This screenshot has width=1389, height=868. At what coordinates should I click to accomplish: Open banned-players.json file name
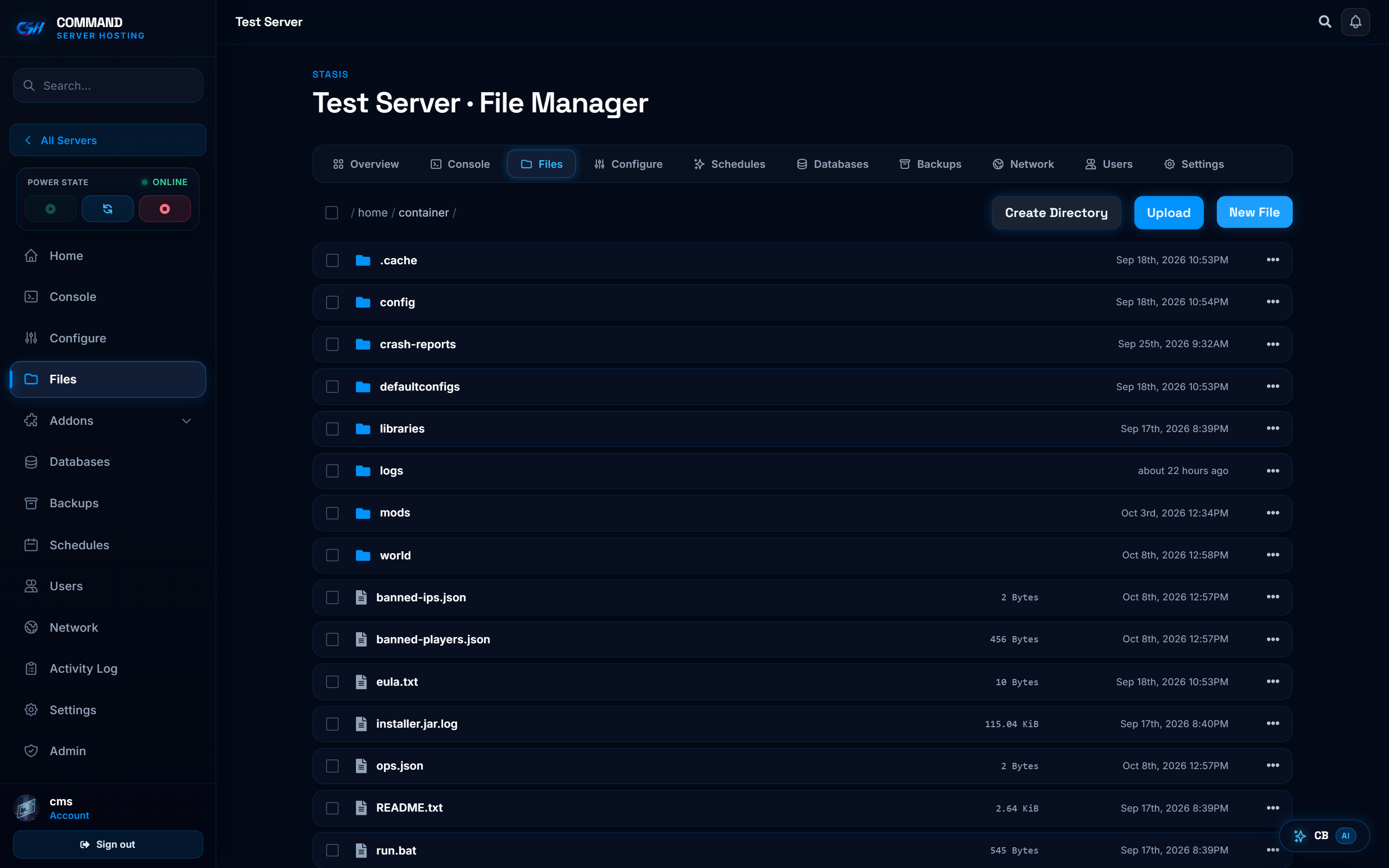(433, 639)
